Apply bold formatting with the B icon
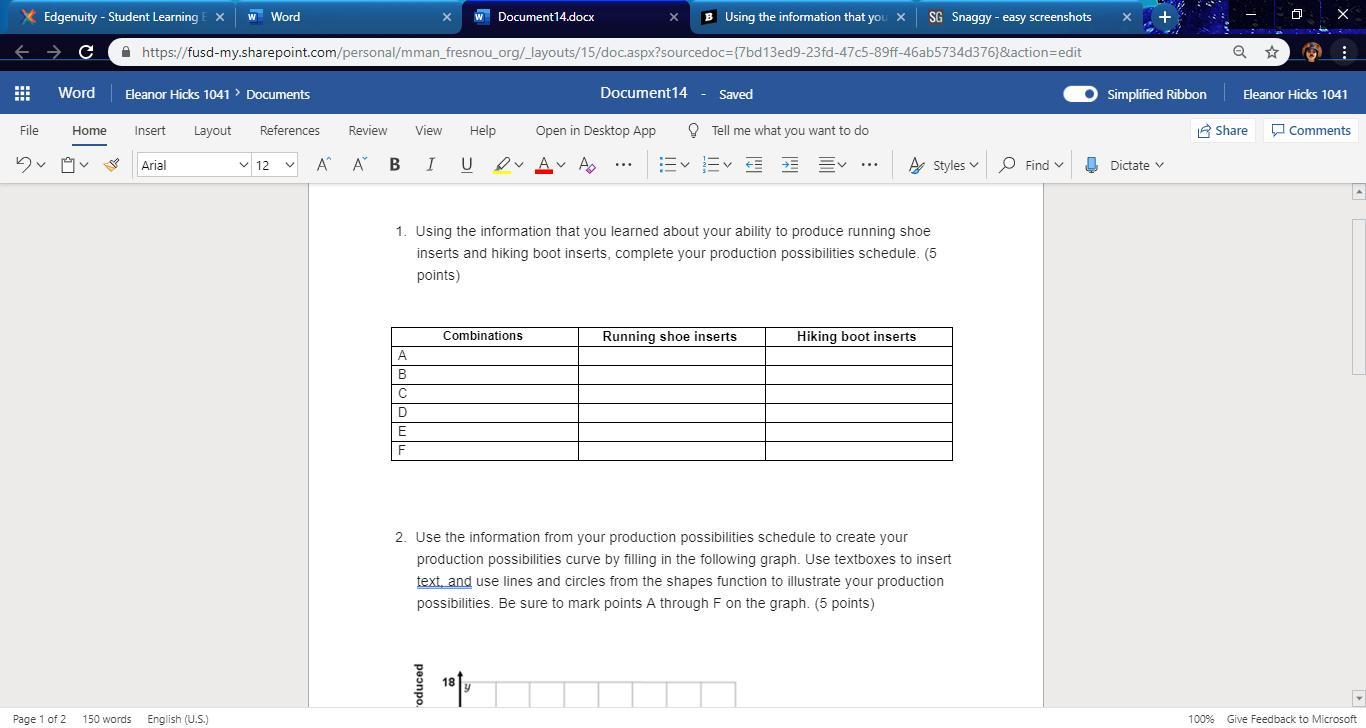Viewport: 1366px width, 728px height. (394, 165)
